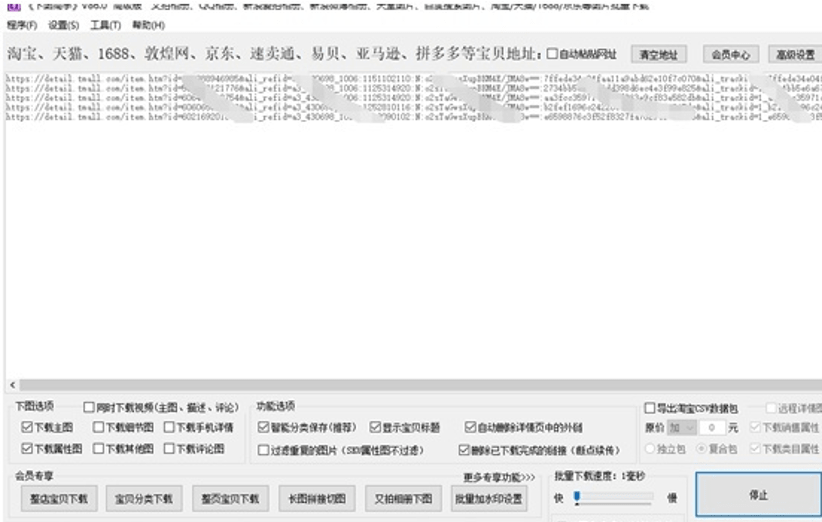822x522 pixels.
Task: Click the 更多专享功能>>> link
Action: [x=499, y=477]
